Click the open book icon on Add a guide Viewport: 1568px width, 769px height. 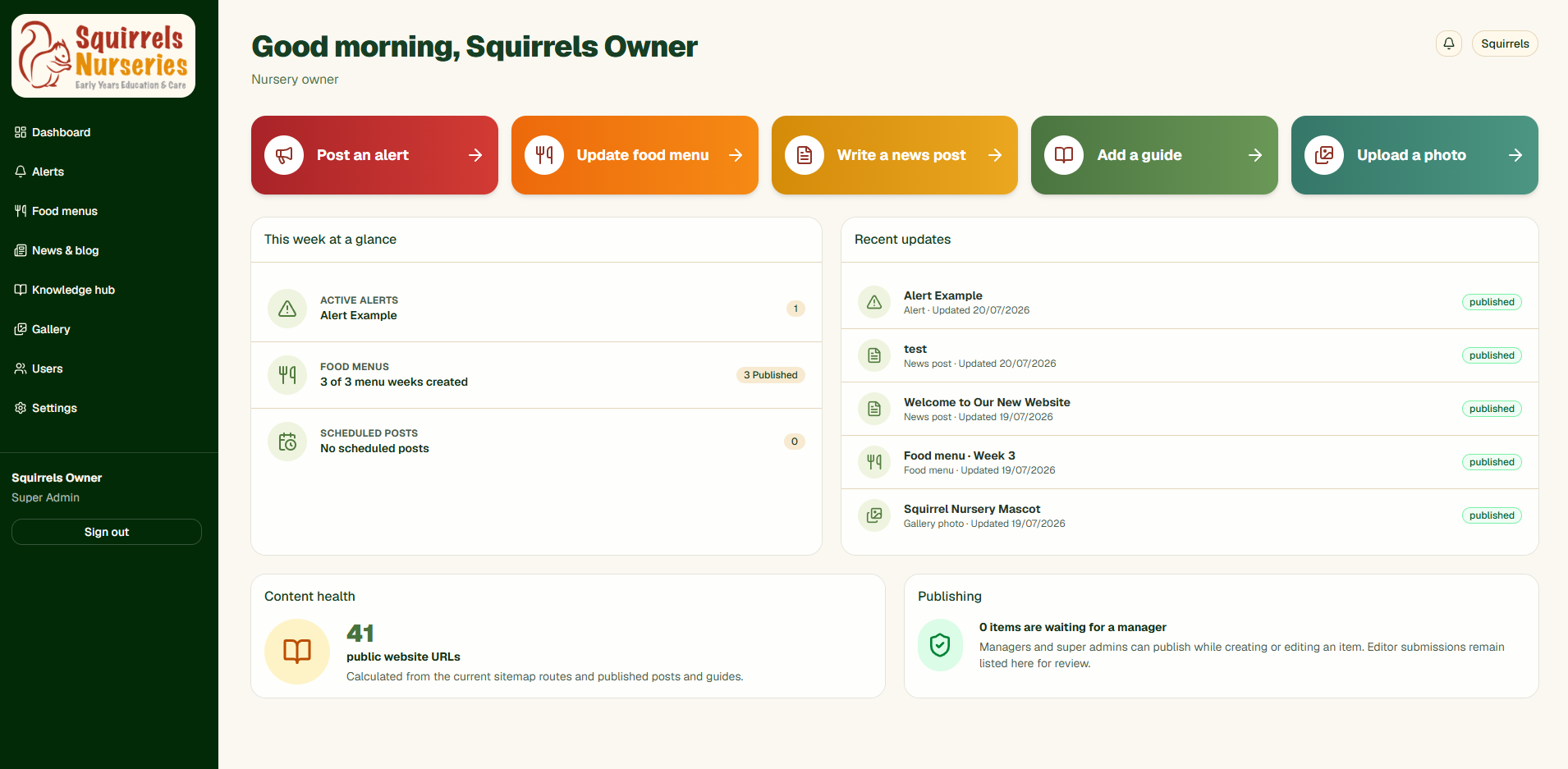click(x=1064, y=155)
